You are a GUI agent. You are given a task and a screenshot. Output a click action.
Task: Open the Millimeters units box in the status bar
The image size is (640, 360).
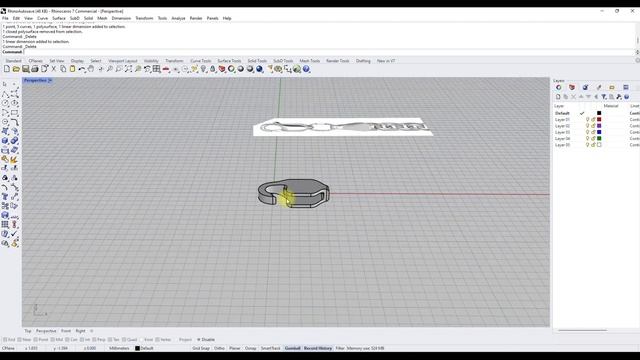[x=119, y=348]
